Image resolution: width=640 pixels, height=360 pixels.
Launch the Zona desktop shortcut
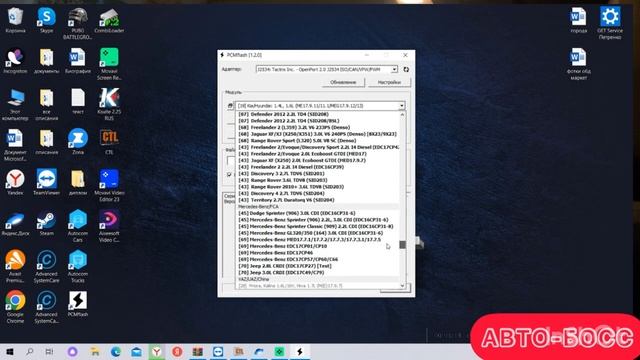(x=78, y=142)
